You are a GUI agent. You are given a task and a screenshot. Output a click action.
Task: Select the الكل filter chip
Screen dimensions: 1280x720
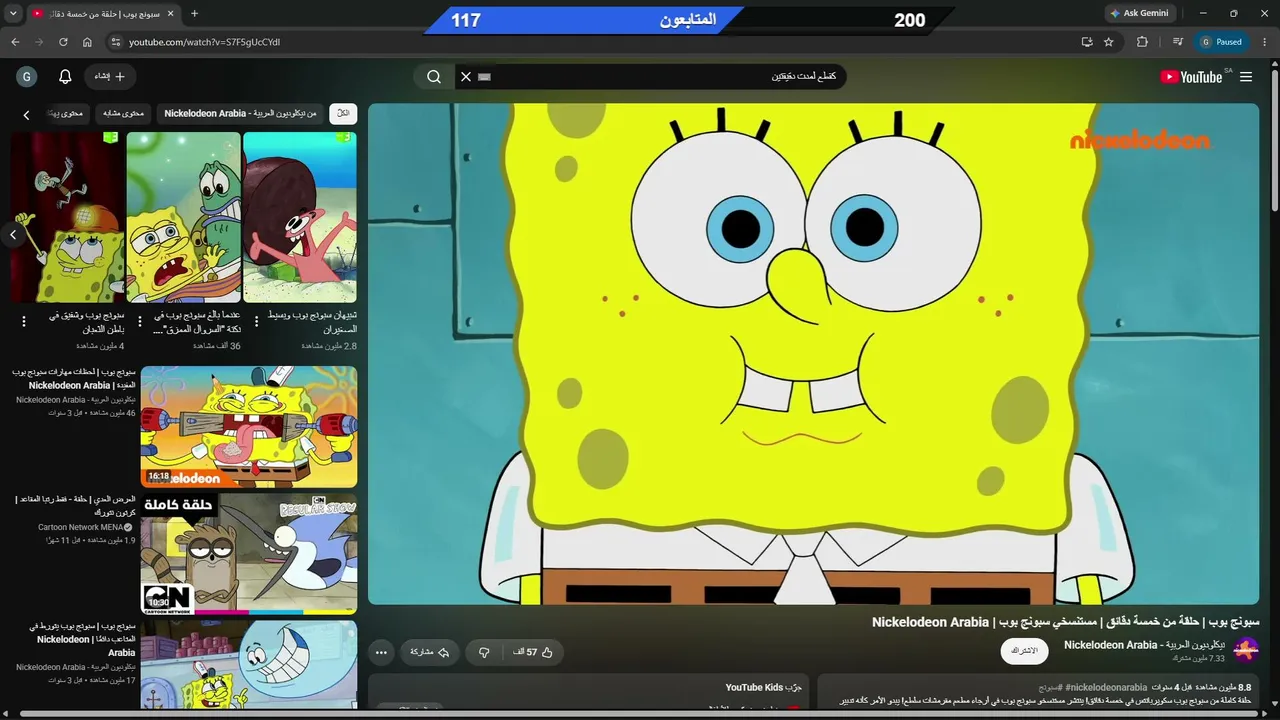click(x=343, y=113)
